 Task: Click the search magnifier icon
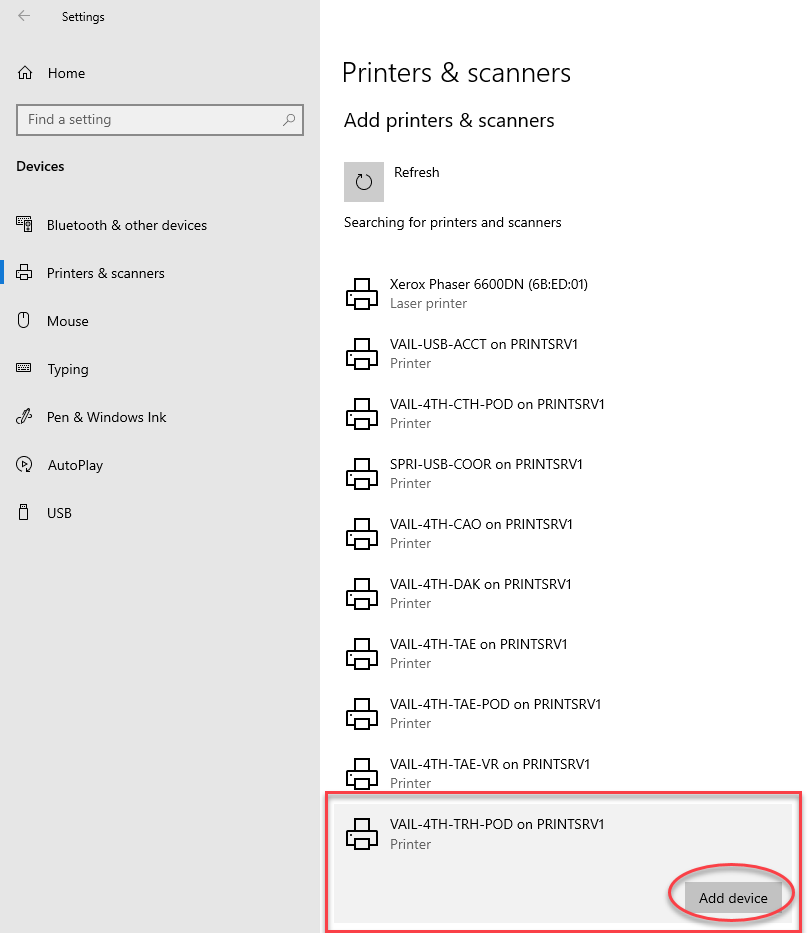[x=289, y=120]
